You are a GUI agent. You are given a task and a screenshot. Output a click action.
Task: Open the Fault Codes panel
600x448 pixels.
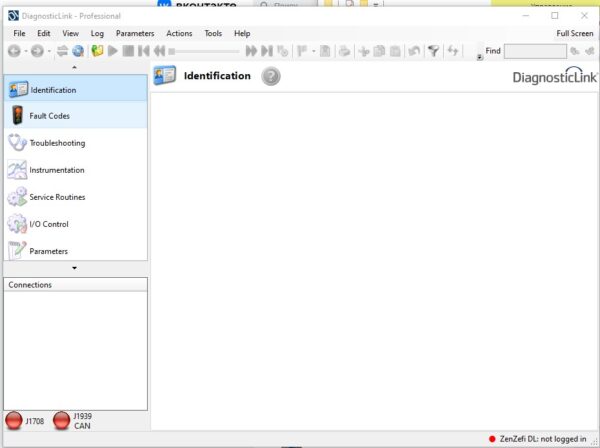50,116
